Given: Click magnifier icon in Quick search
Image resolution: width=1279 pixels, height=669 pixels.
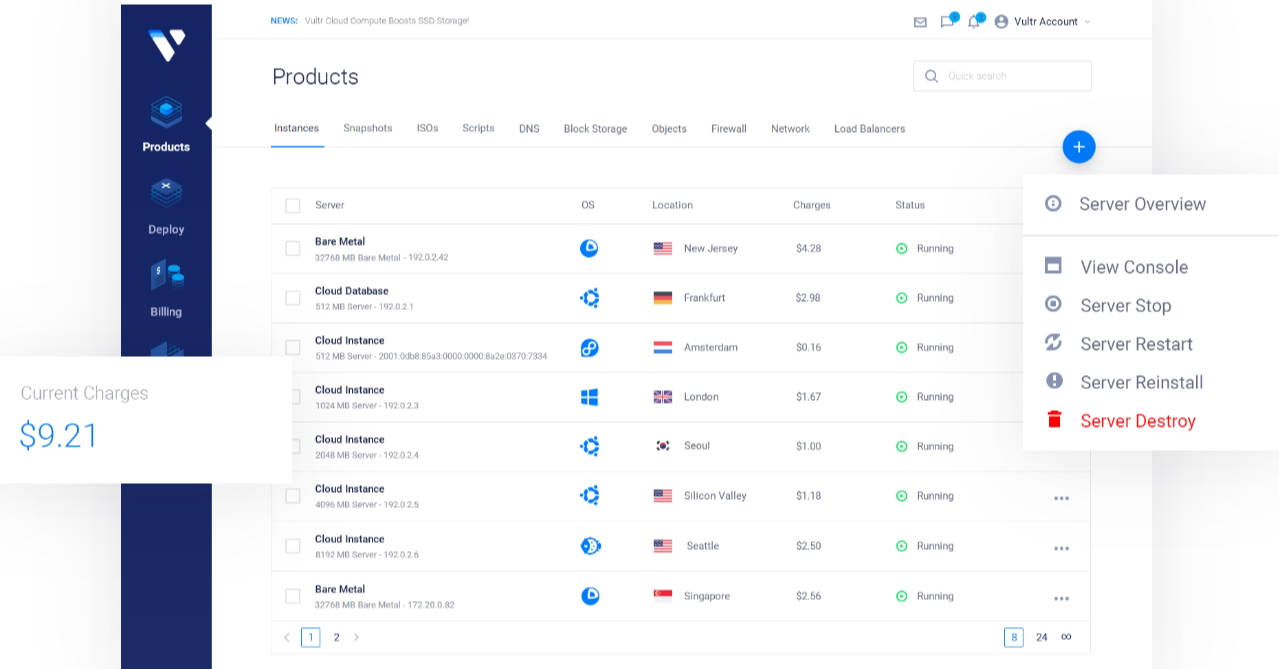Looking at the screenshot, I should coord(932,76).
